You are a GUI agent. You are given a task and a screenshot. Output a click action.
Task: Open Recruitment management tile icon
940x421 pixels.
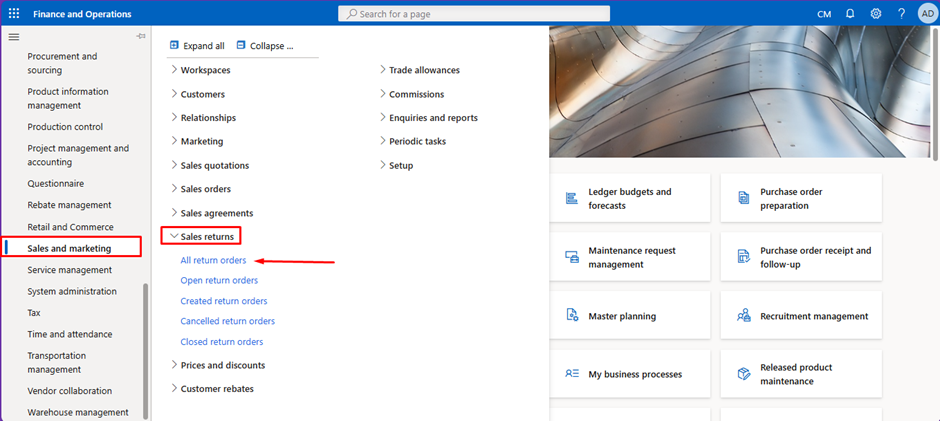coord(743,315)
